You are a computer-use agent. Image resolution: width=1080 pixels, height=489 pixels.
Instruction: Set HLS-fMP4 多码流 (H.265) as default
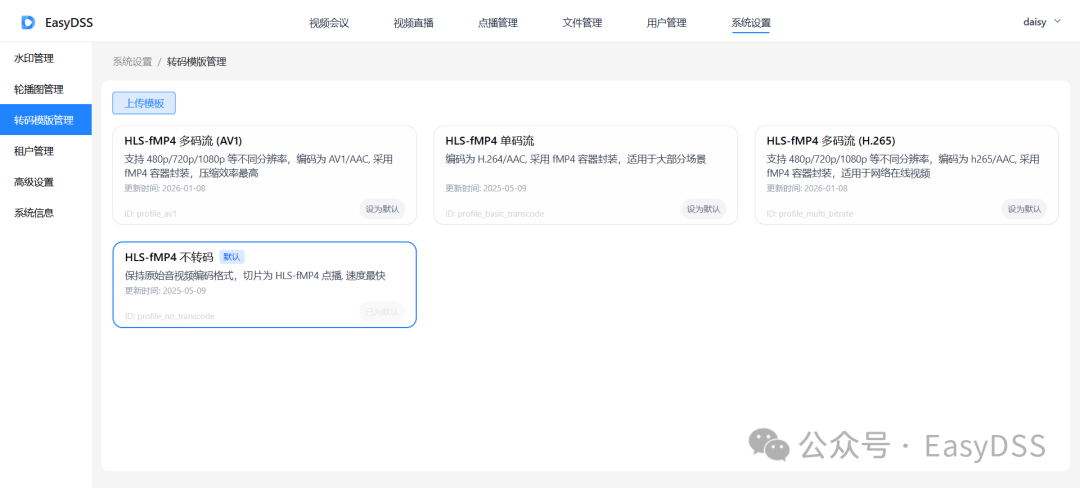tap(1024, 209)
